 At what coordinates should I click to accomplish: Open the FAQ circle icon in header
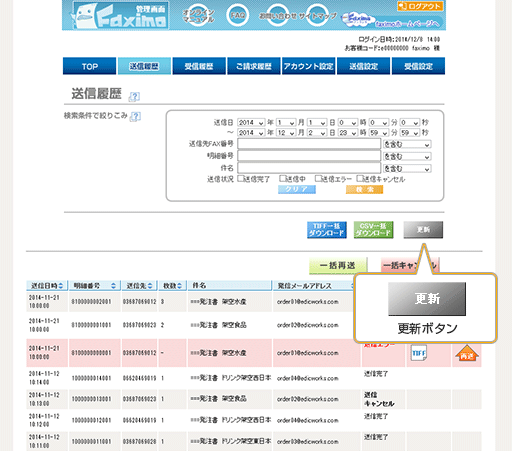[238, 15]
